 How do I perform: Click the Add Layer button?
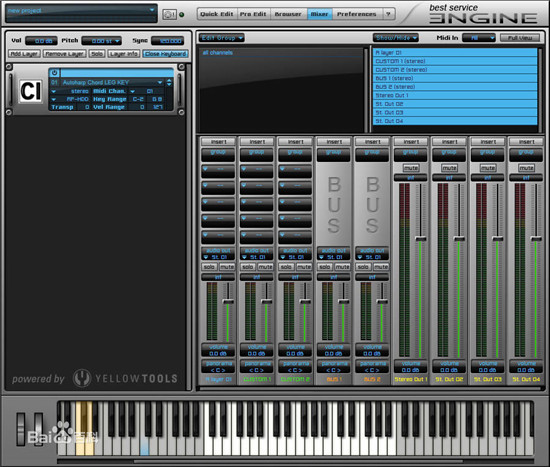click(x=24, y=54)
